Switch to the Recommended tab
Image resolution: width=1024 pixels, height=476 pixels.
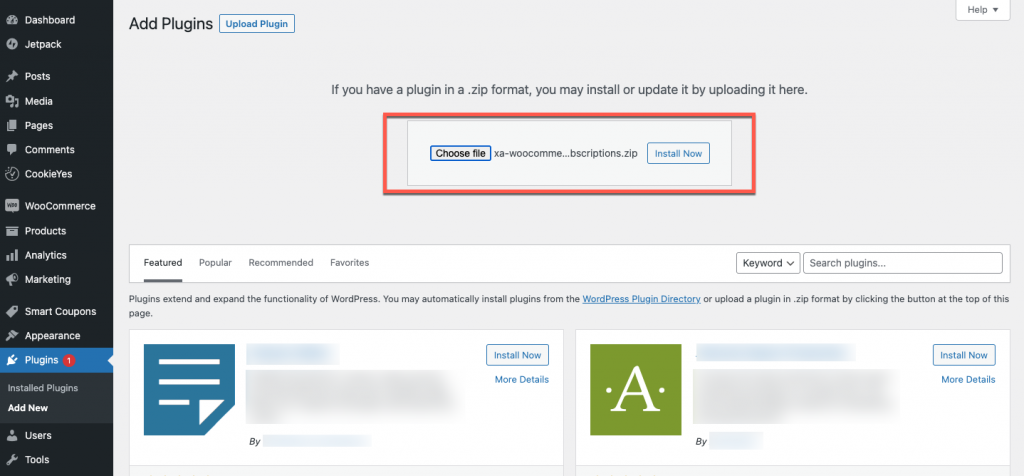tap(281, 262)
